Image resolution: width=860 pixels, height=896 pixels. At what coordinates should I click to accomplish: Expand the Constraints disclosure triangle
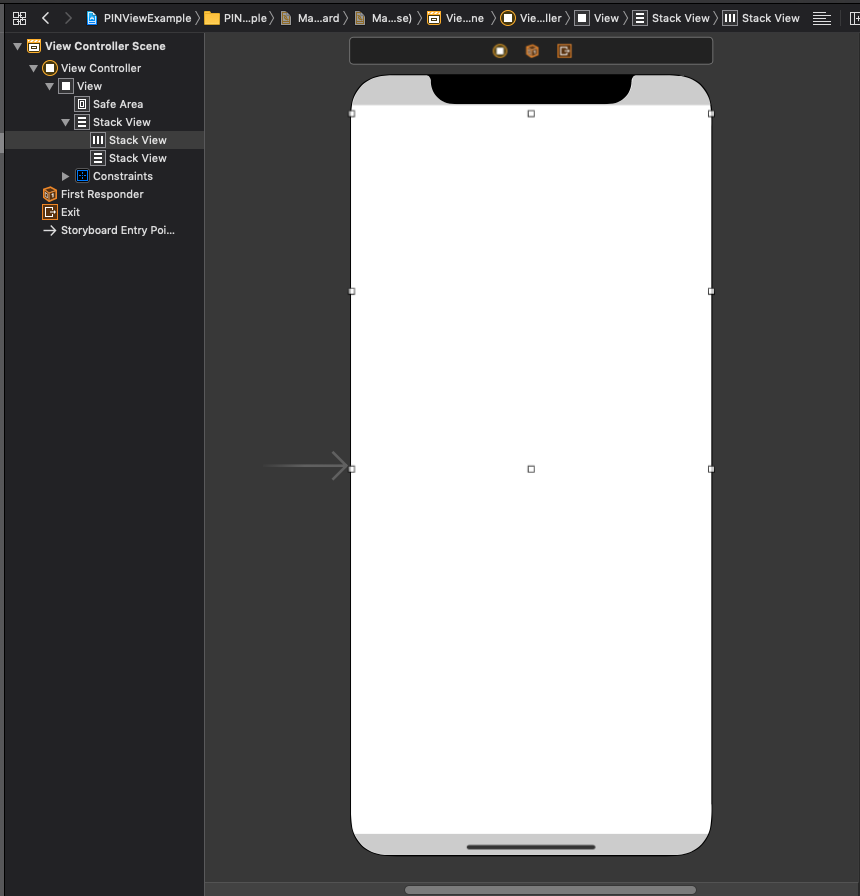(66, 176)
